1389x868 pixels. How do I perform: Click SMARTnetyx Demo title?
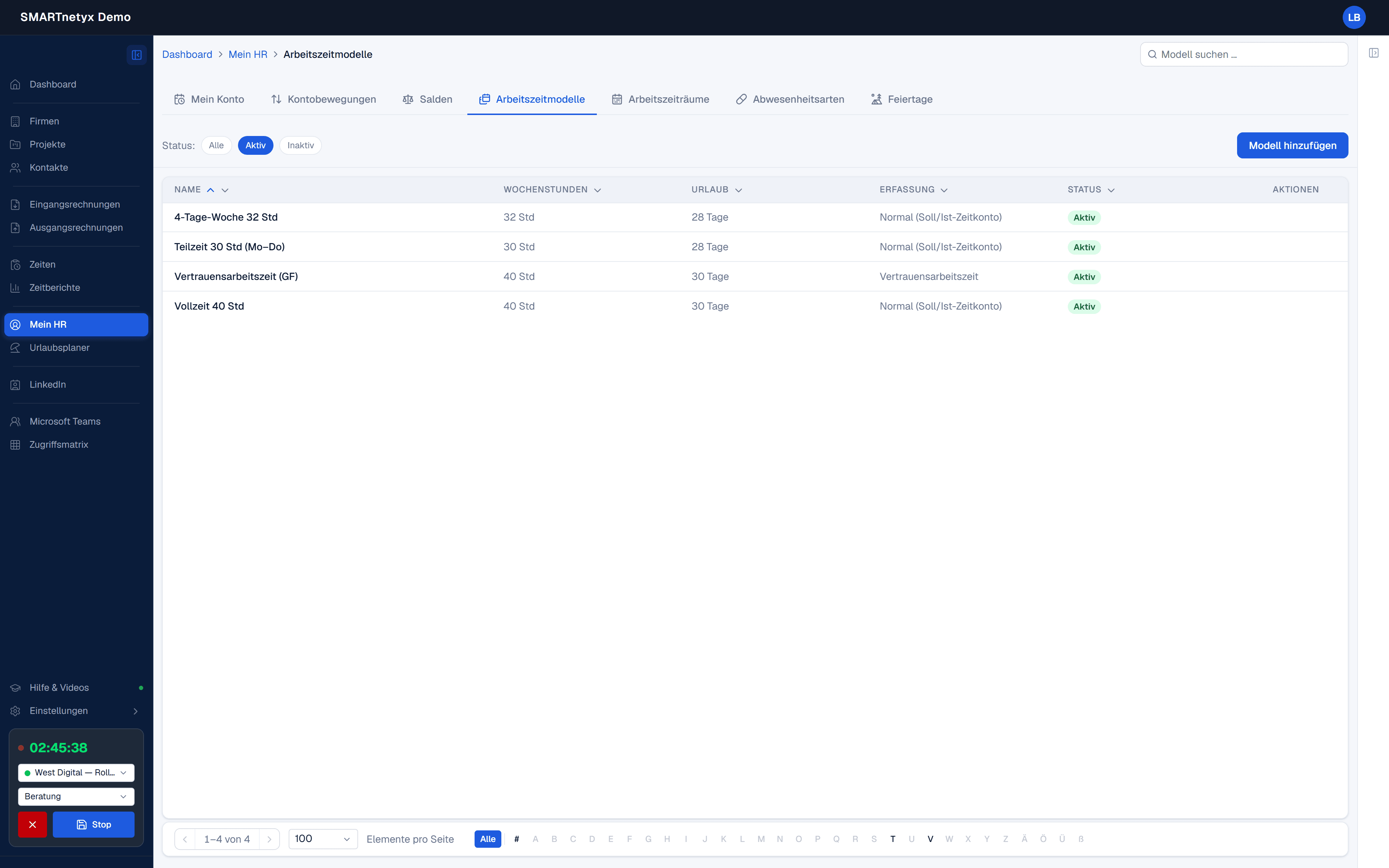click(75, 17)
